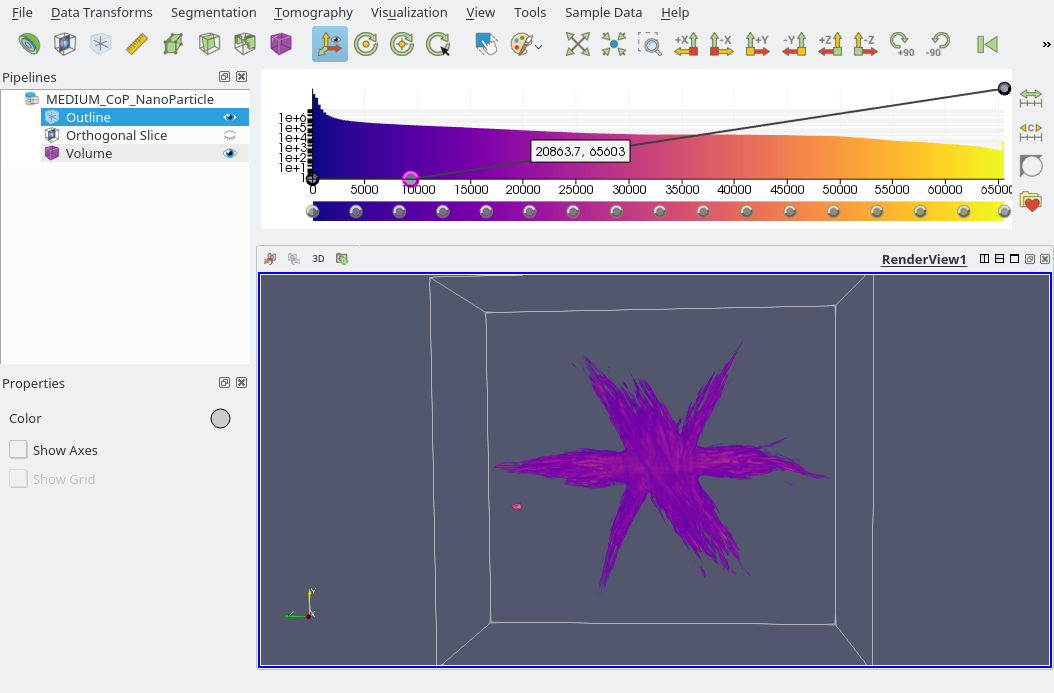Select the Orthogonal Slice module row
This screenshot has height=693, width=1054.
click(145, 135)
